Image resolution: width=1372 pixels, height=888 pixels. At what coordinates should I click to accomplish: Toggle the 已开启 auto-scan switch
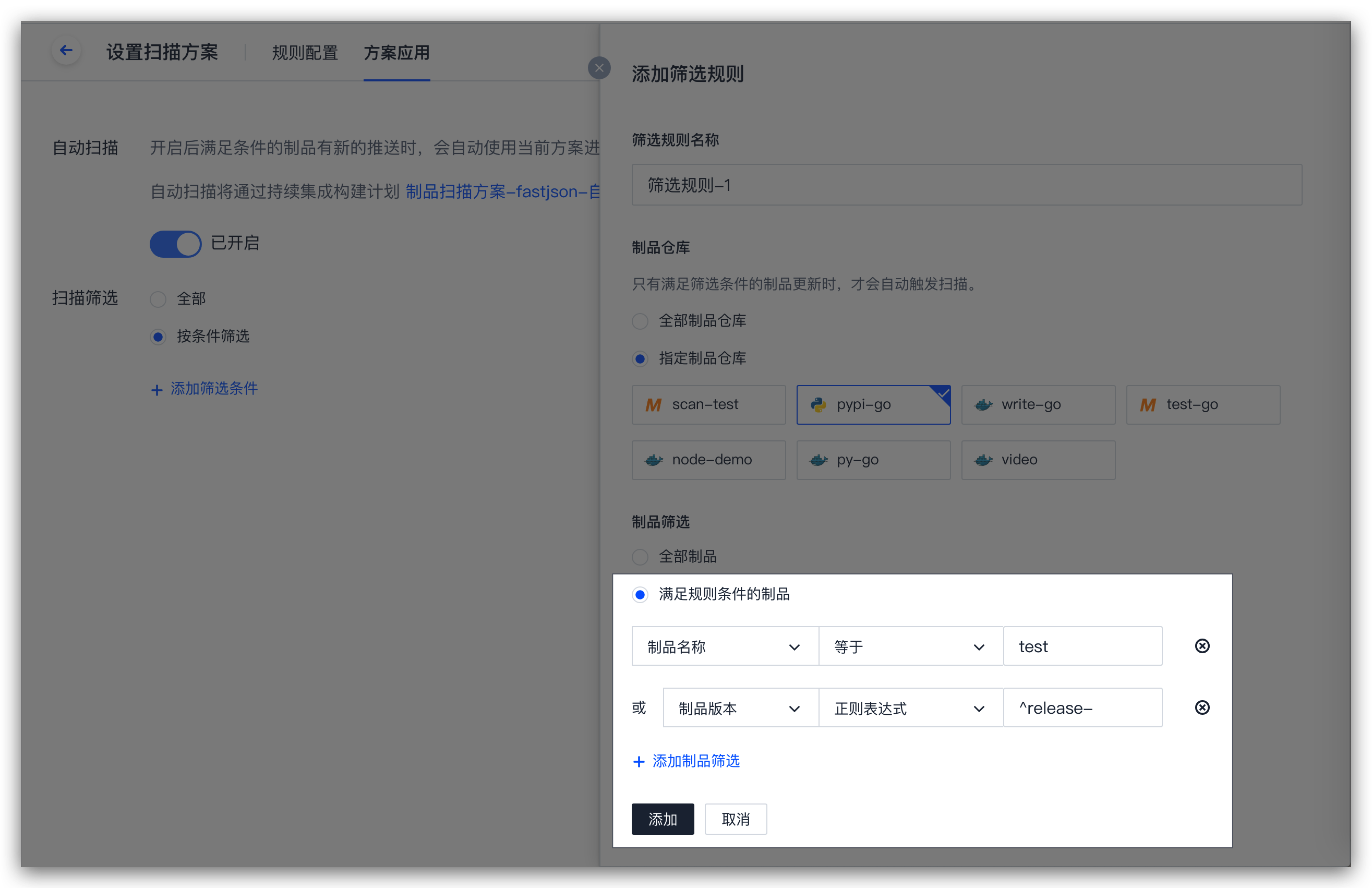tap(175, 244)
